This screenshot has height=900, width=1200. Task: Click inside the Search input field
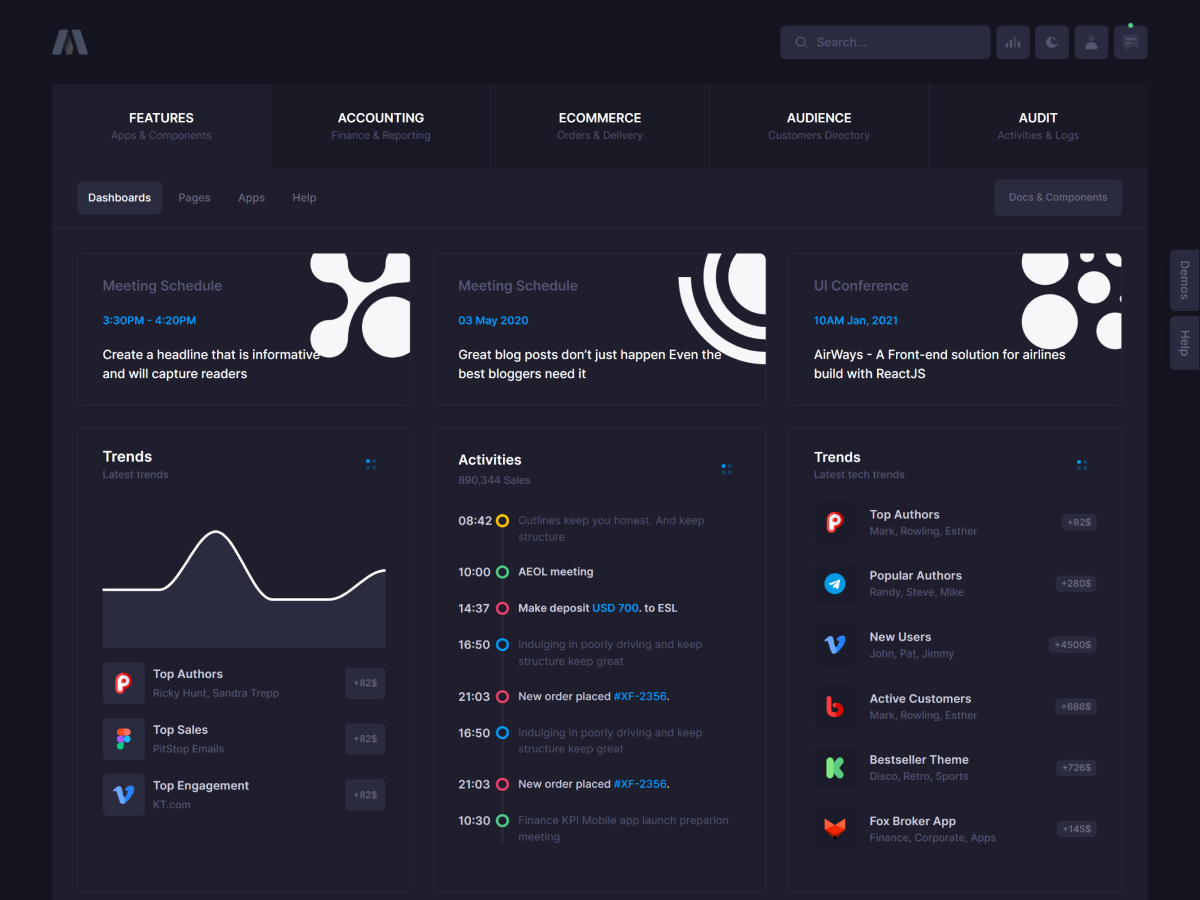pos(895,42)
